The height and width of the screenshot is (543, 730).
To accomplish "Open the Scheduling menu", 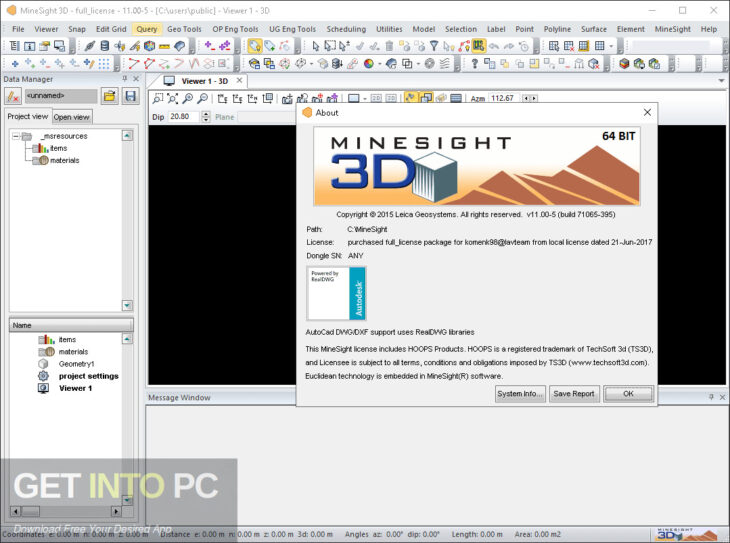I will 346,29.
